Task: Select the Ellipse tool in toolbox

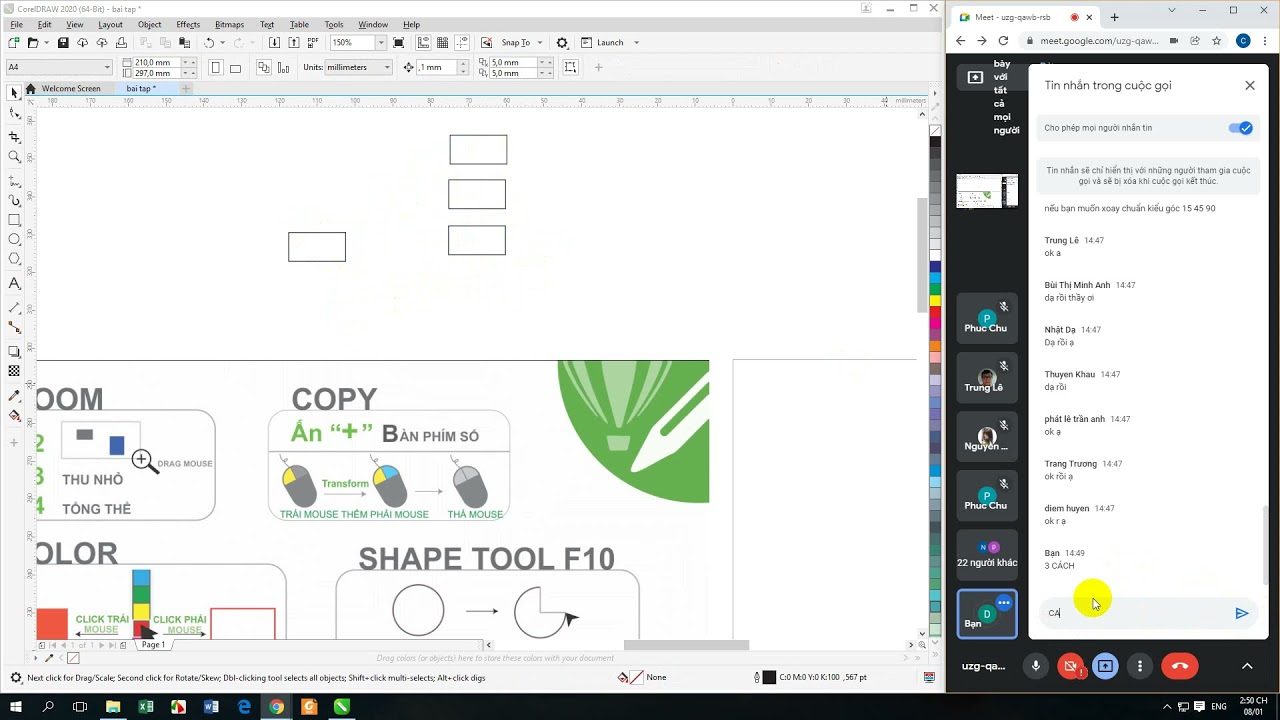Action: point(14,239)
